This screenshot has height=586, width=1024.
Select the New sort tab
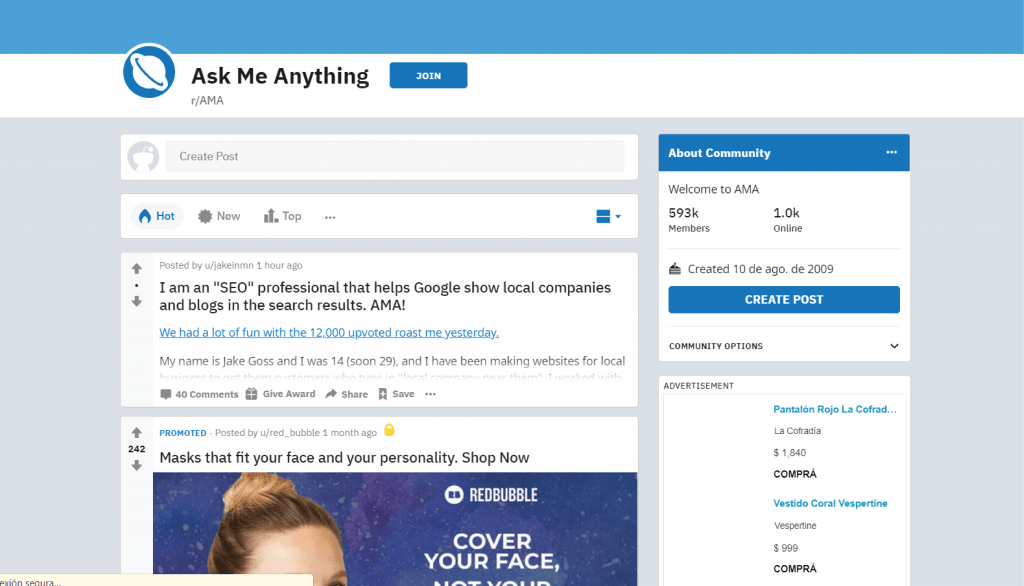pyautogui.click(x=219, y=216)
